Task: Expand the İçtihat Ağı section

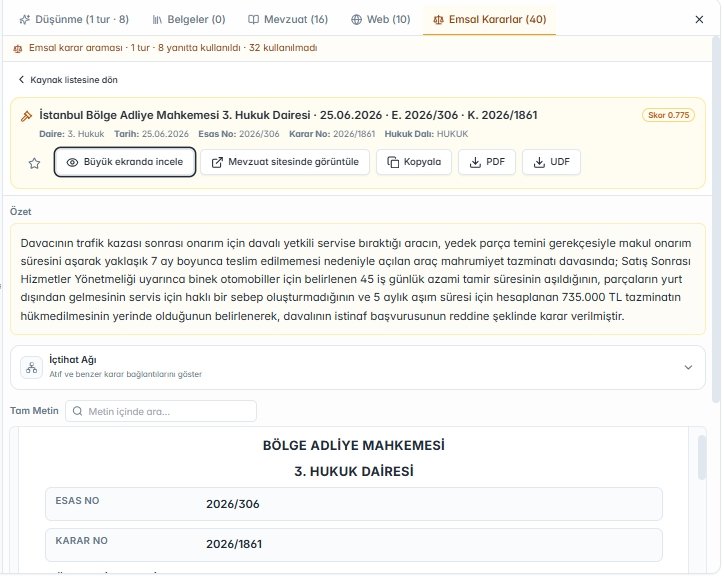Action: [x=358, y=368]
